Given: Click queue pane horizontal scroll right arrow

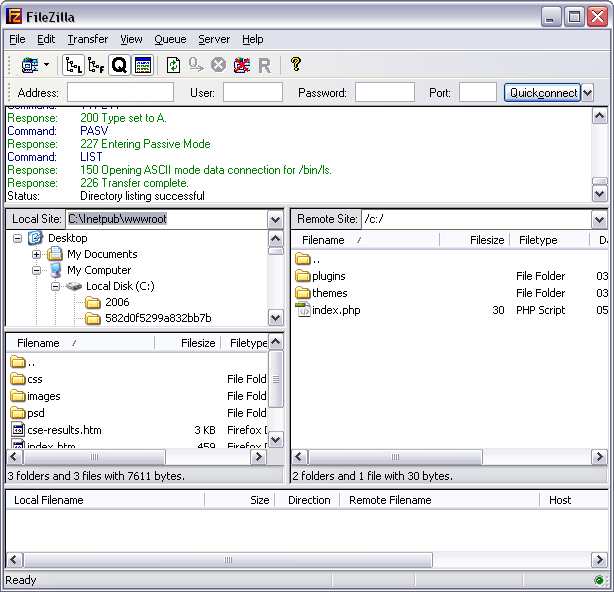Looking at the screenshot, I should pyautogui.click(x=599, y=559).
